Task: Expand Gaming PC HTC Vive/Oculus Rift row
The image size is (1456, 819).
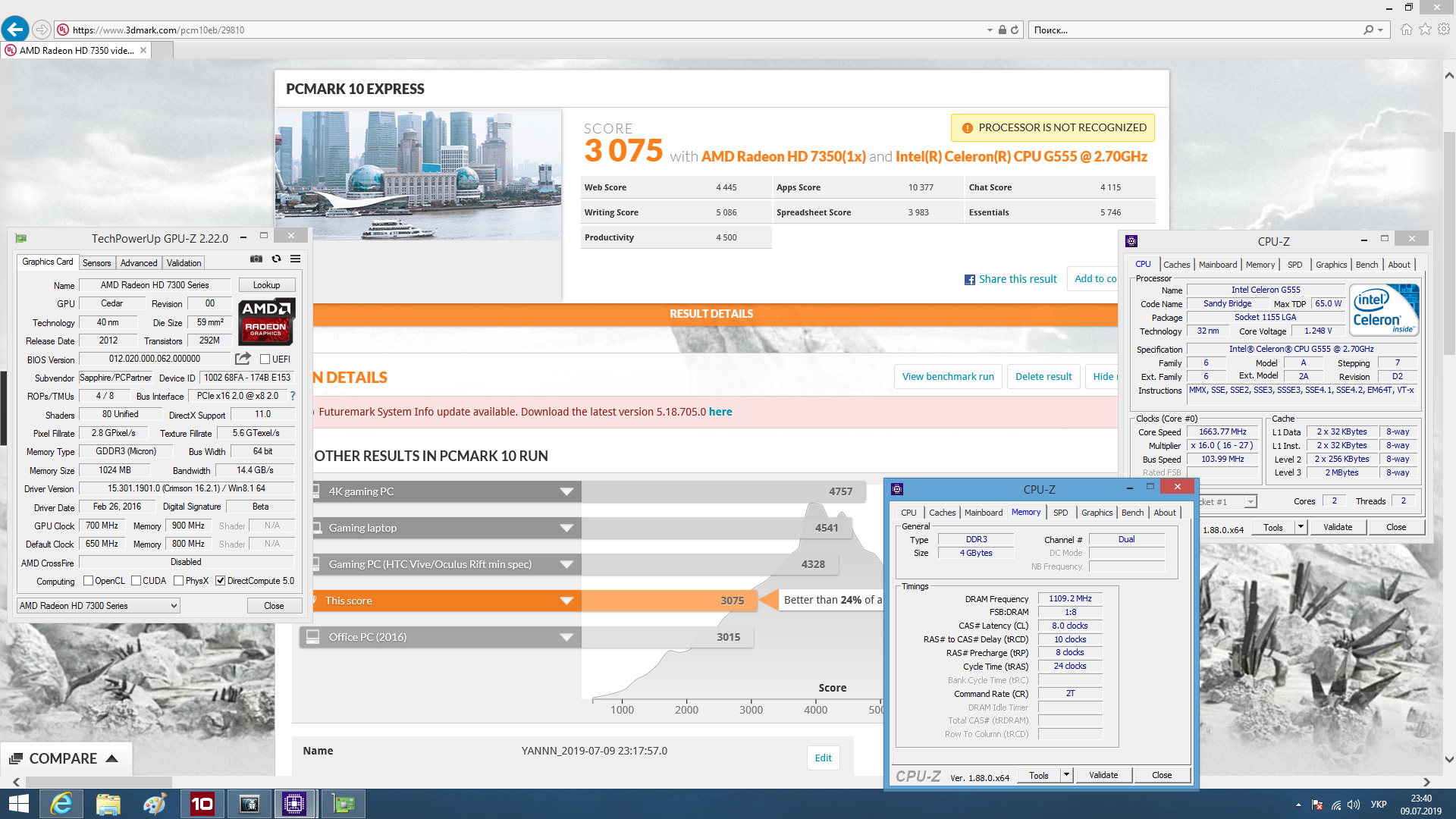Action: pos(566,564)
